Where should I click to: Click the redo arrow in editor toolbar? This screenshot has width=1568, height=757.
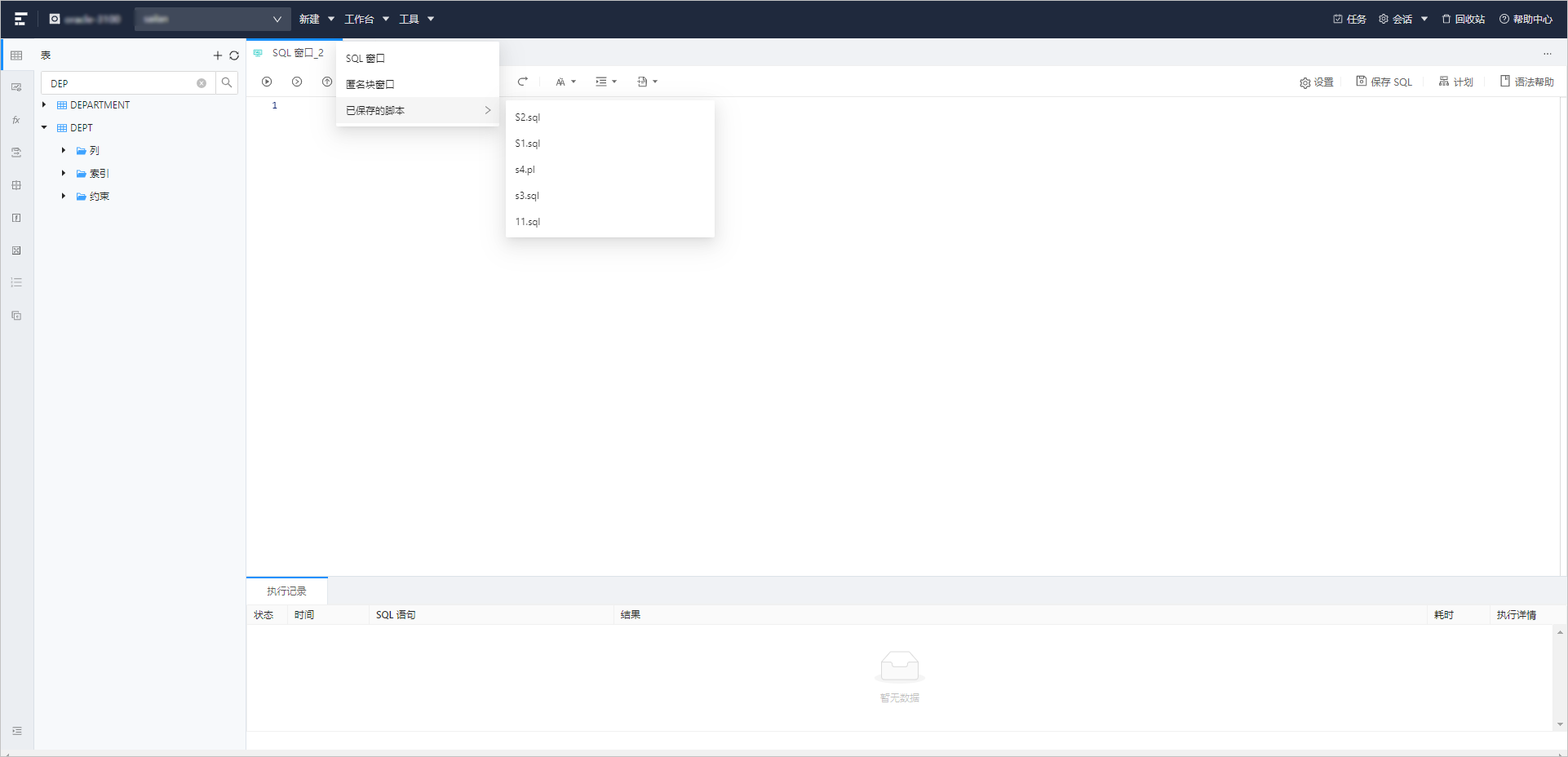(522, 82)
